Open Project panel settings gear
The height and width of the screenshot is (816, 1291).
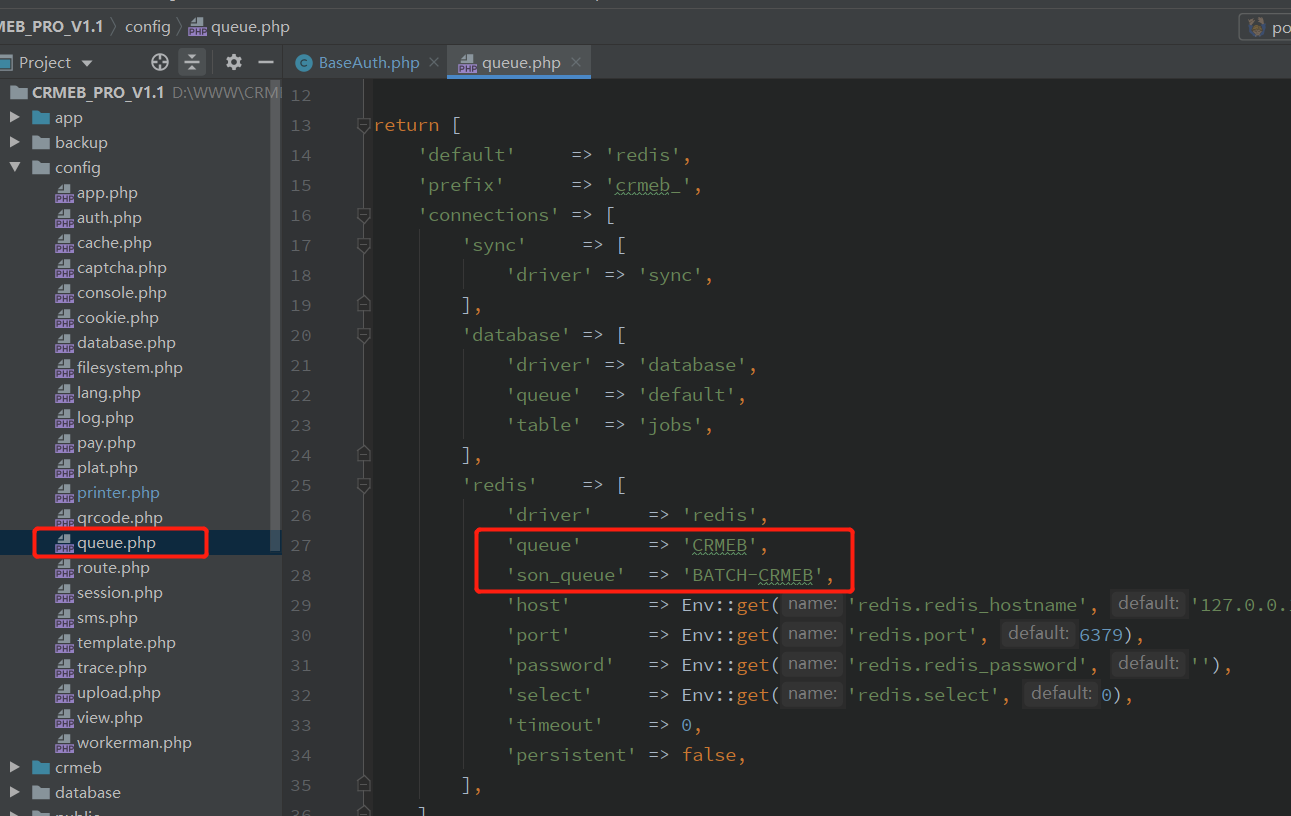coord(234,62)
